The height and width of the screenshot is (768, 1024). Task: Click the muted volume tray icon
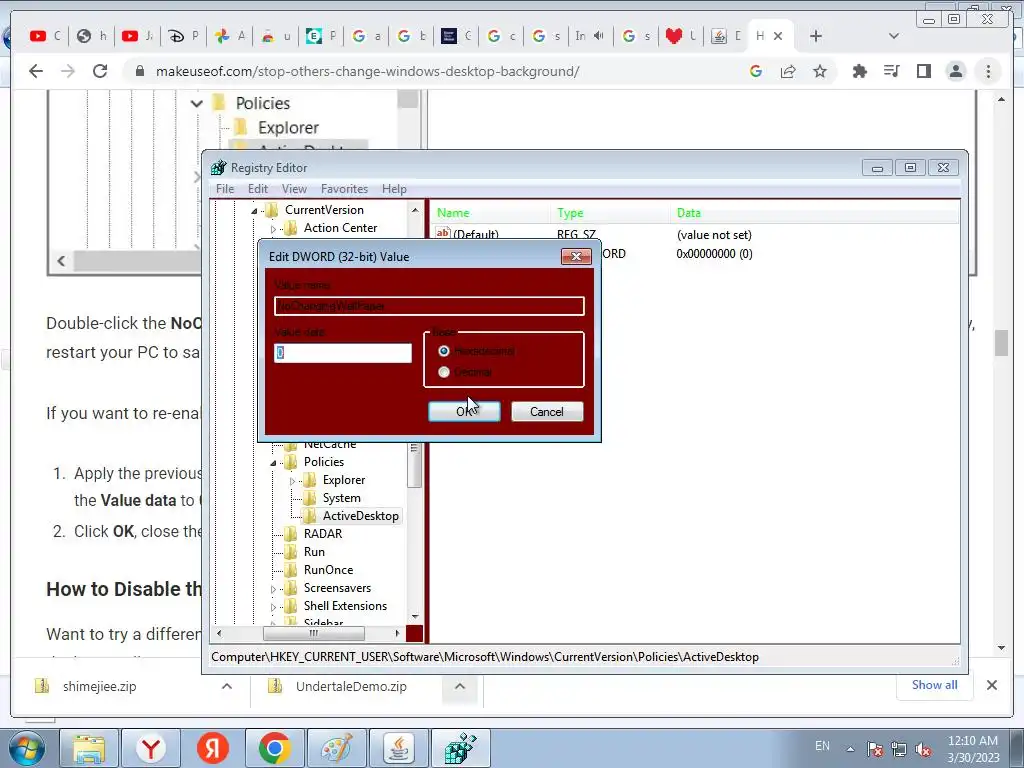click(x=923, y=748)
